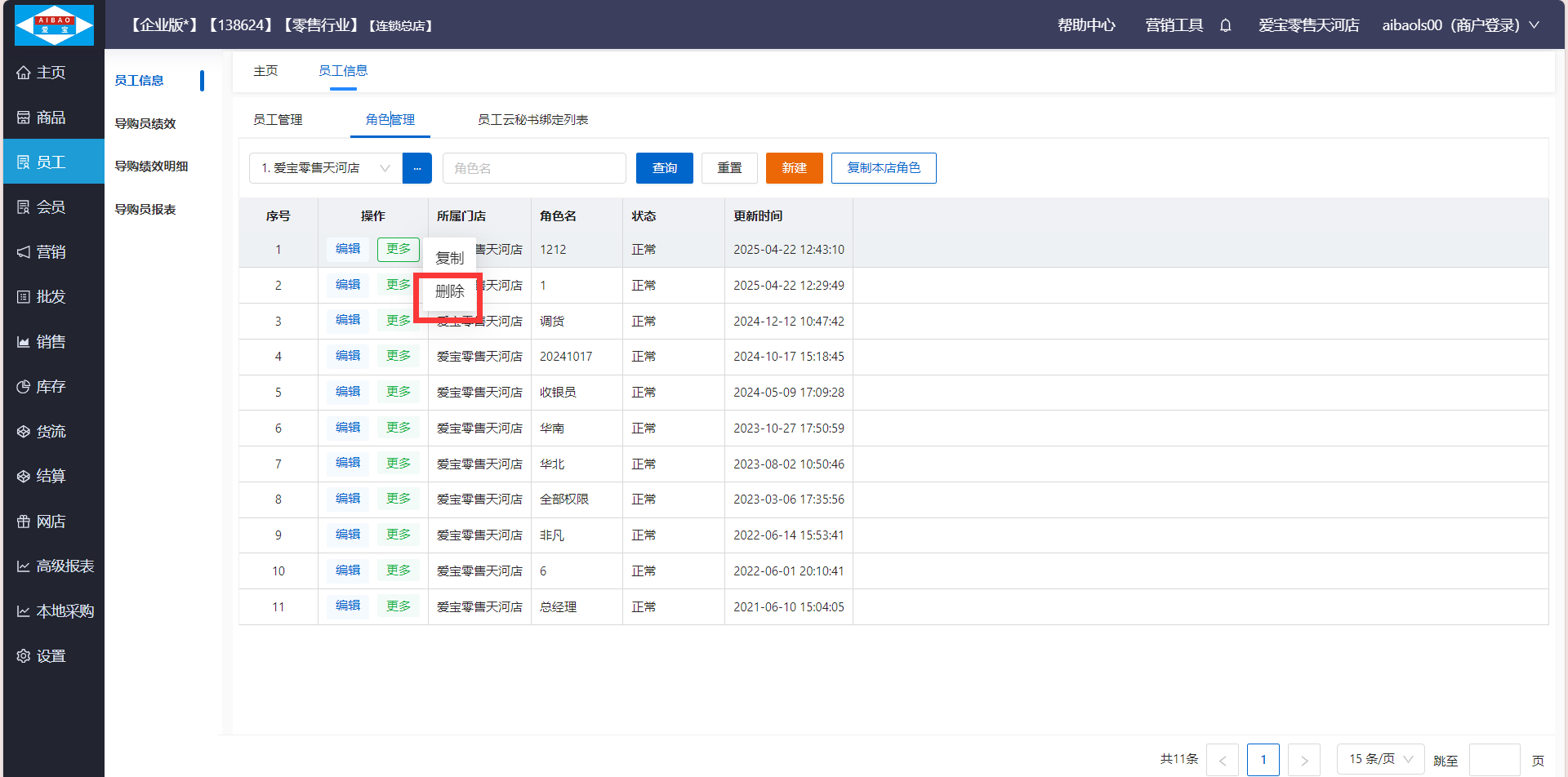The width and height of the screenshot is (1568, 777).
Task: Open 更多 menu for role 调货
Action: click(399, 321)
